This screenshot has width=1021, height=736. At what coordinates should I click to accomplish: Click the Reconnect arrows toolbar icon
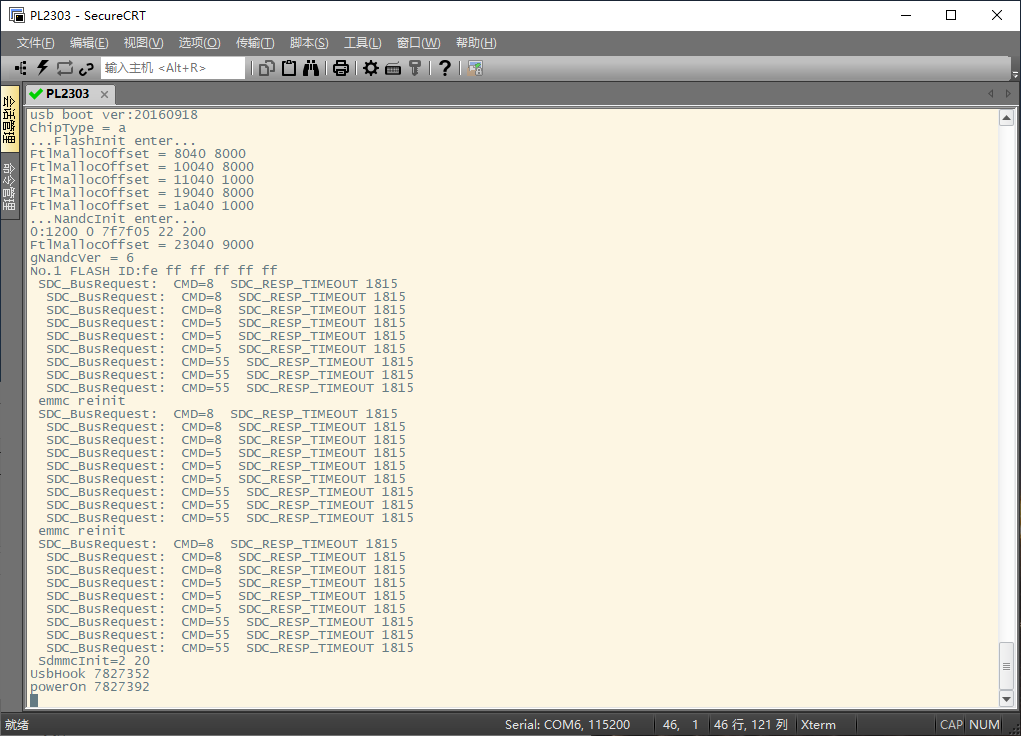pos(65,68)
